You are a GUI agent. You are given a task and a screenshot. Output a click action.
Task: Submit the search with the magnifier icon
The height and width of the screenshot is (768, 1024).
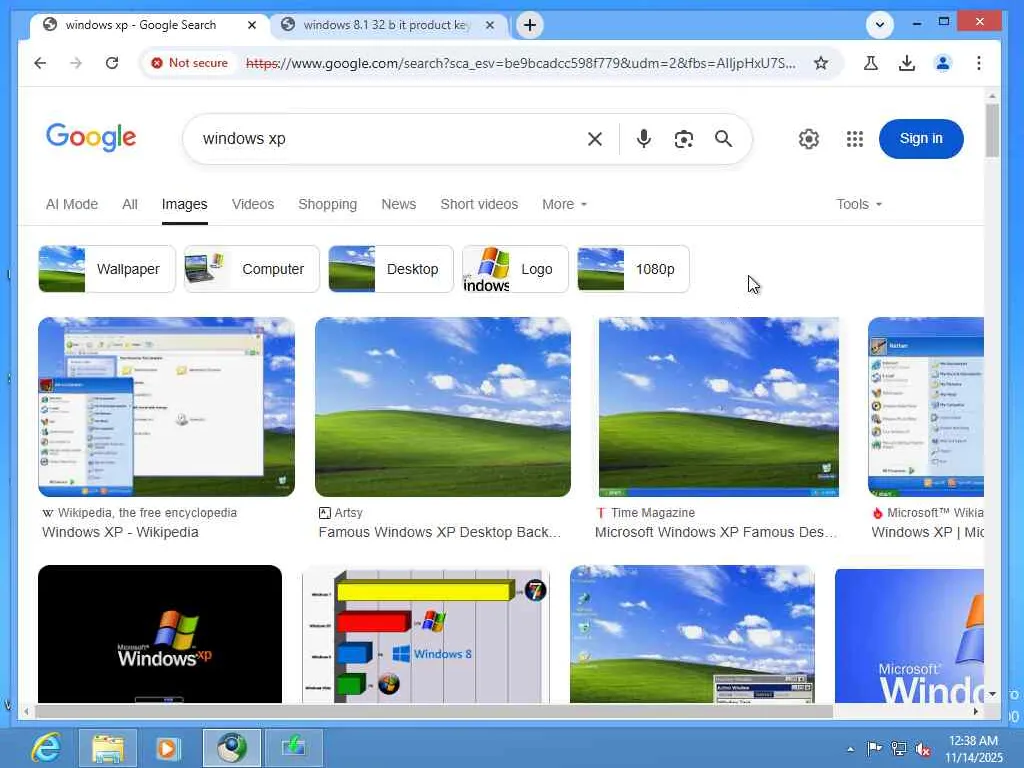point(723,138)
